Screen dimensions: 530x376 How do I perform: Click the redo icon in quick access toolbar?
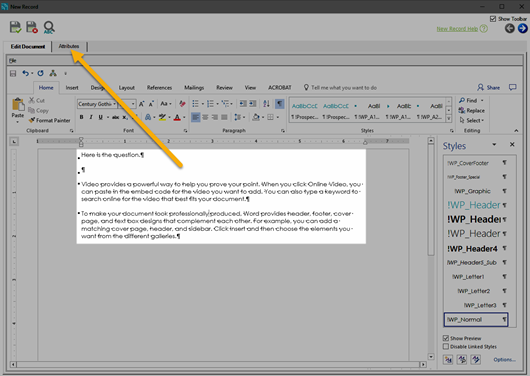tap(41, 73)
